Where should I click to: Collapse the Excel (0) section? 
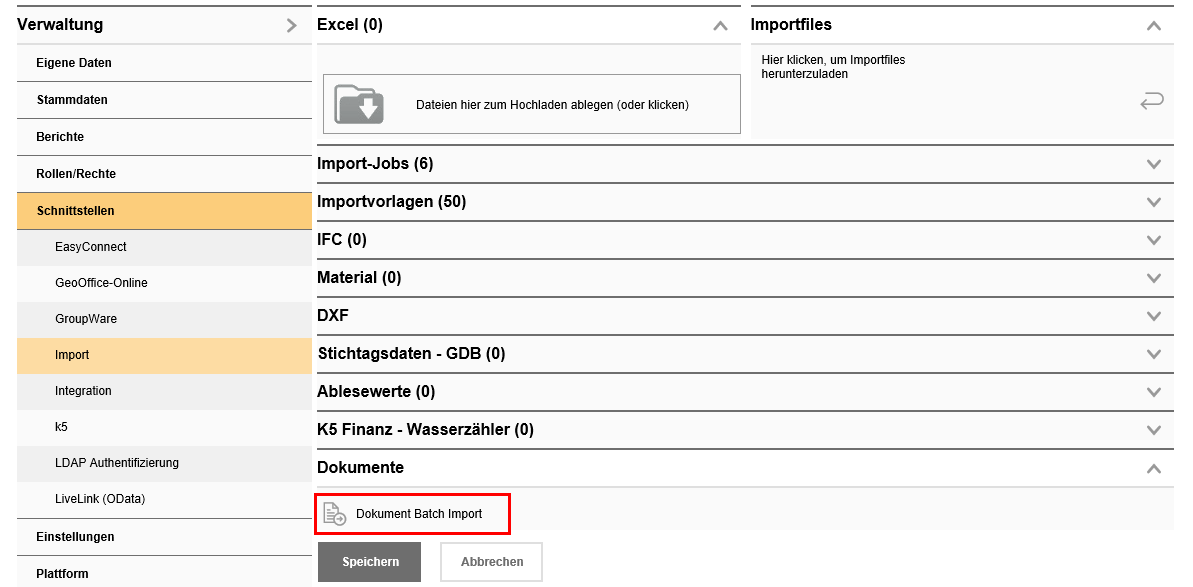pos(720,26)
